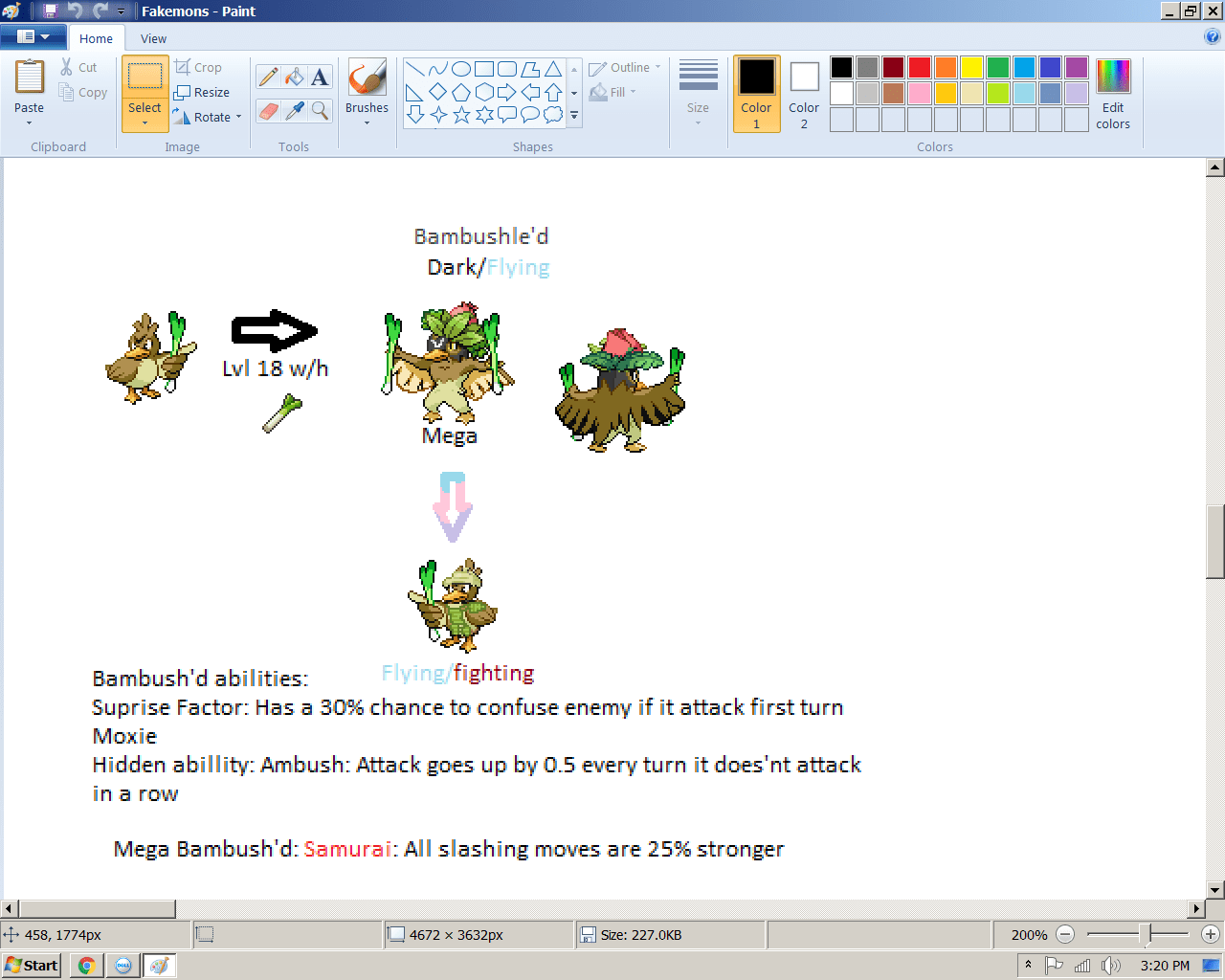Screen dimensions: 1225x980
Task: Choose the Oval shape
Action: [x=461, y=69]
